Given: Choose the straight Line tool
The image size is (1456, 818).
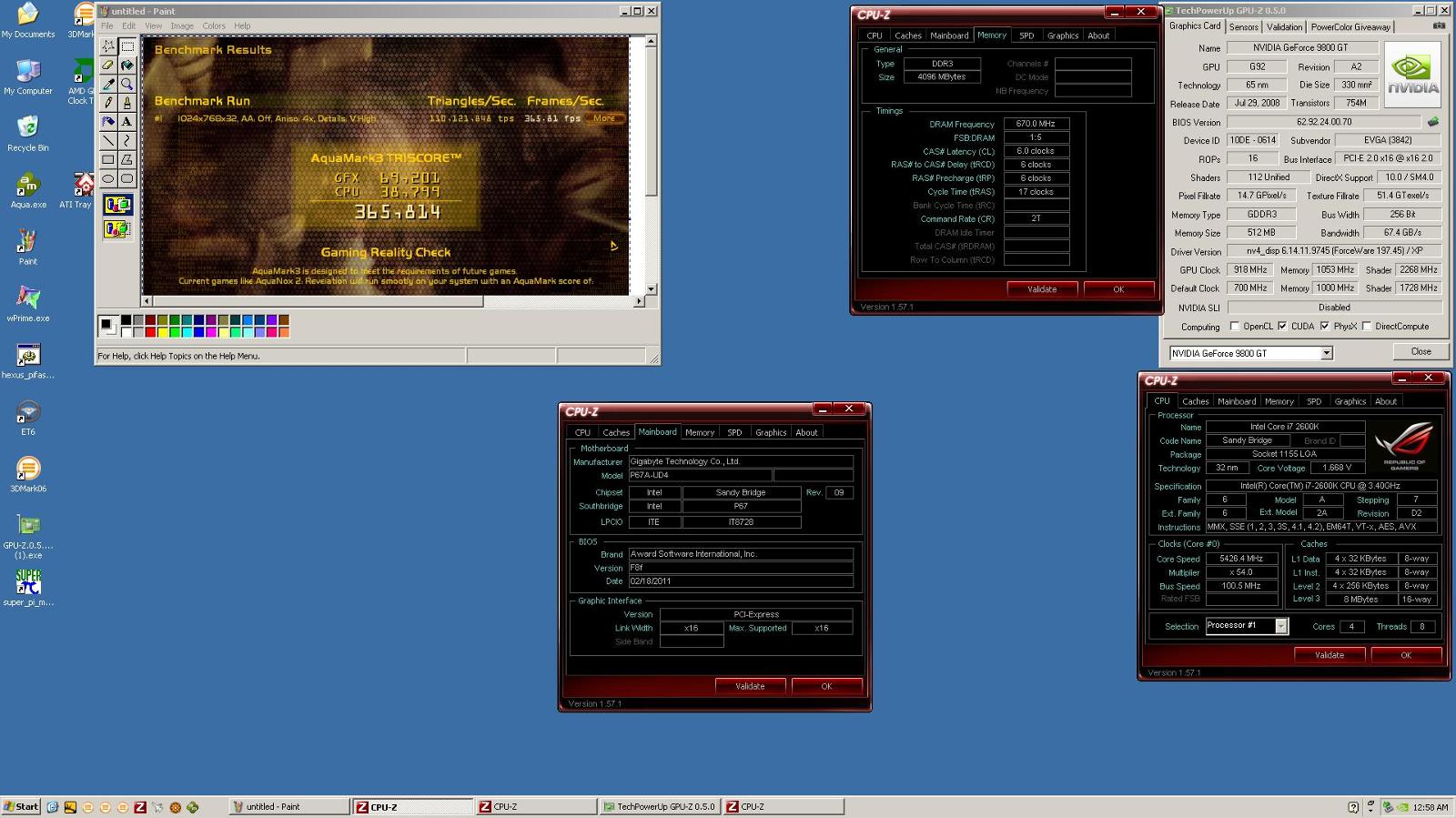Looking at the screenshot, I should pos(108,140).
